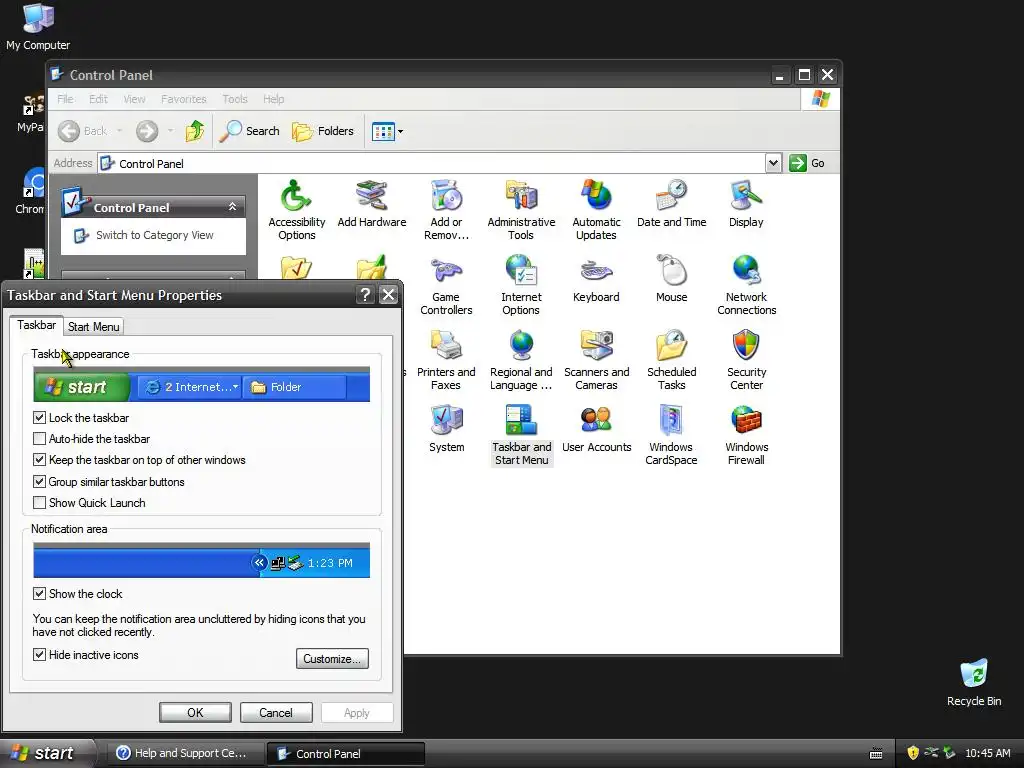Image resolution: width=1024 pixels, height=768 pixels.
Task: Toggle the Folders pane button
Action: (x=323, y=131)
